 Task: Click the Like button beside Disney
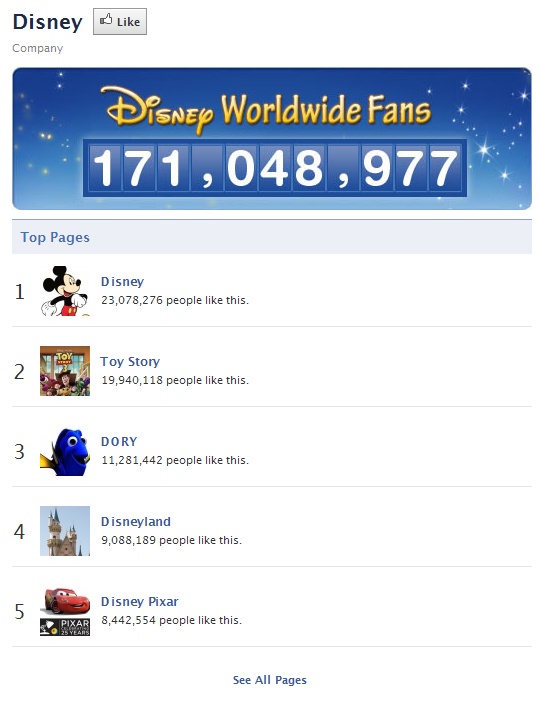[120, 21]
